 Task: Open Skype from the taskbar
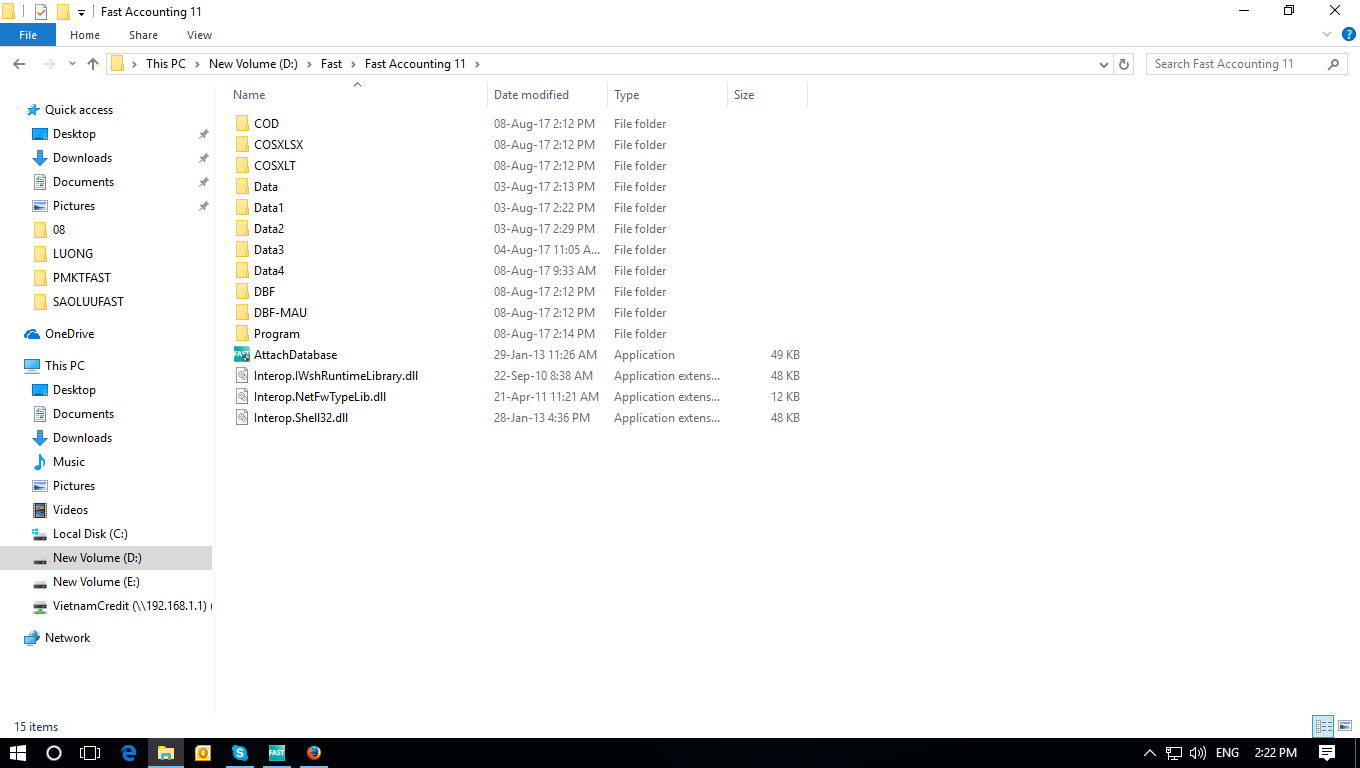[240, 753]
